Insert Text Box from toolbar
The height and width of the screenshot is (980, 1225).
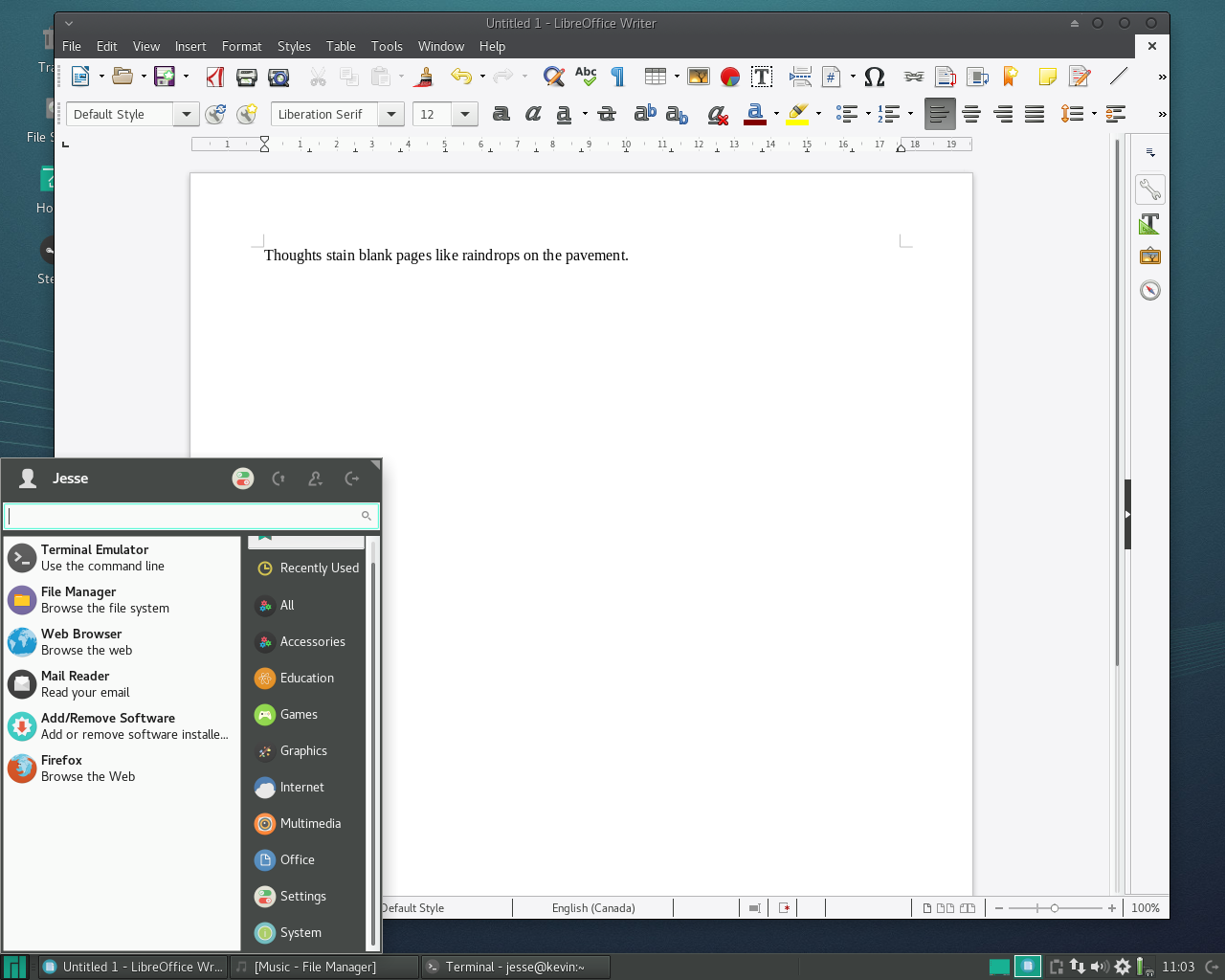(x=762, y=77)
